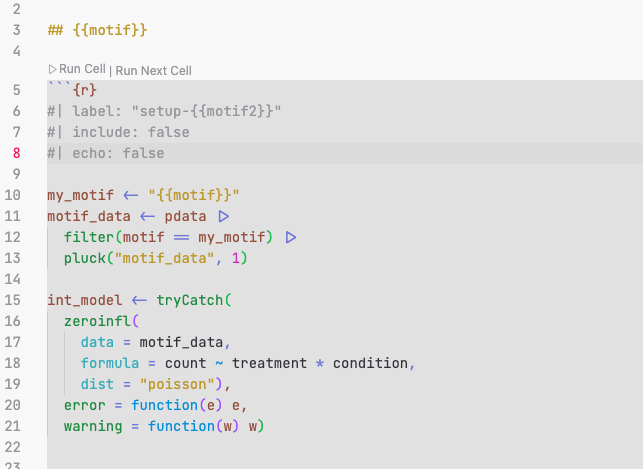Click the {{motif}} heading text

[109, 30]
